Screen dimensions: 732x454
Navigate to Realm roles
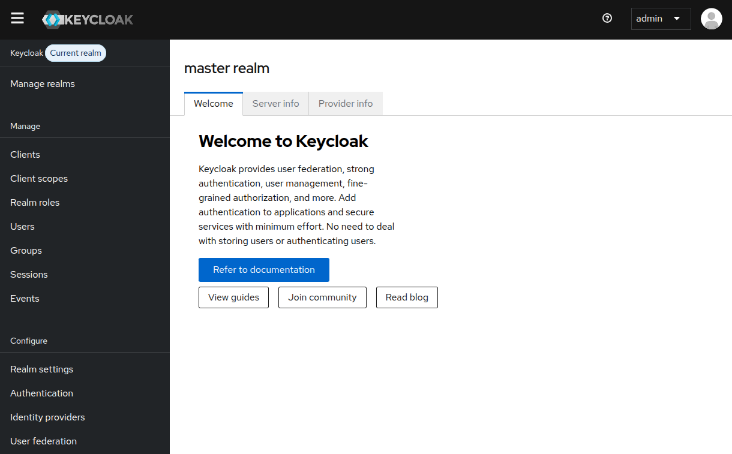[35, 203]
